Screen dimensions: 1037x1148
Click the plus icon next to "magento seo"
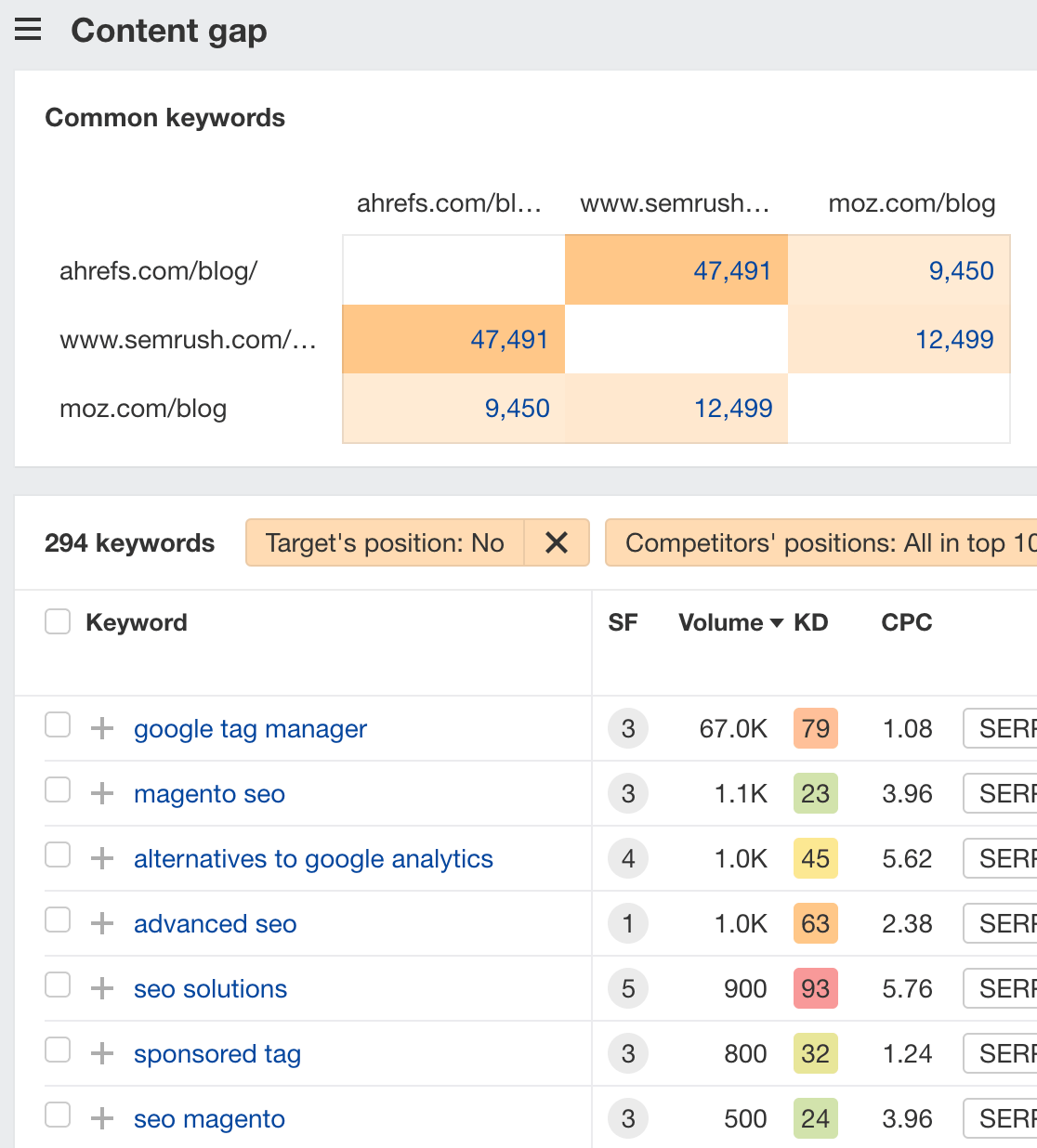point(101,793)
